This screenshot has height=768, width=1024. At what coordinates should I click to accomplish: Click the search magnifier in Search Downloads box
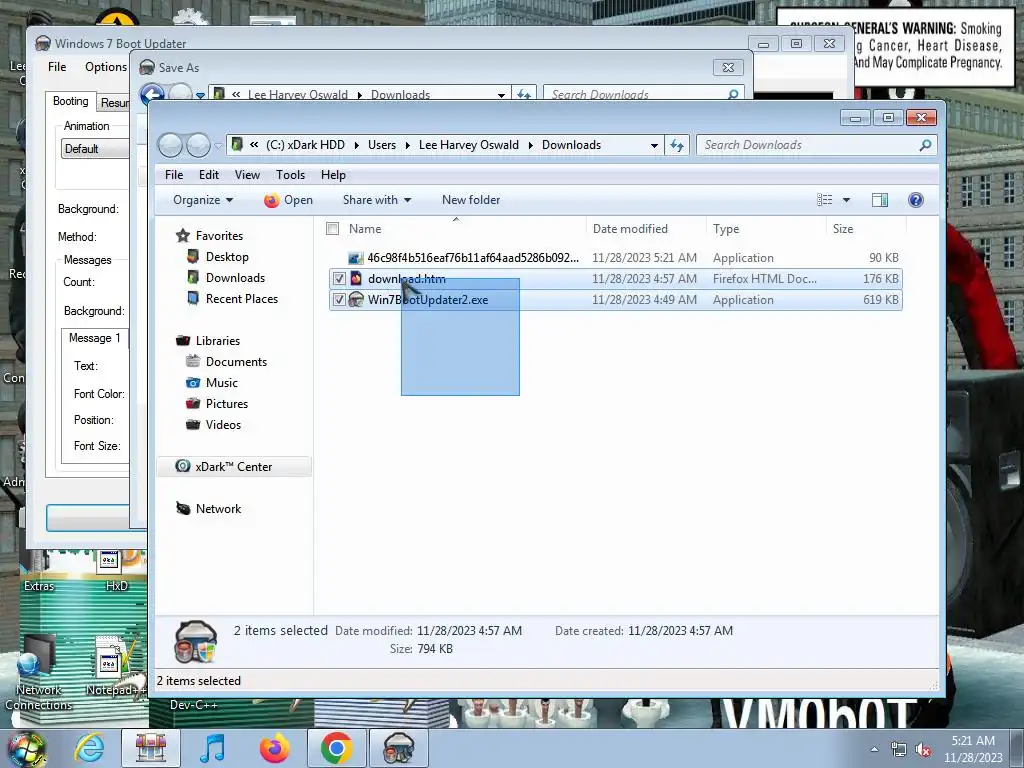925,145
